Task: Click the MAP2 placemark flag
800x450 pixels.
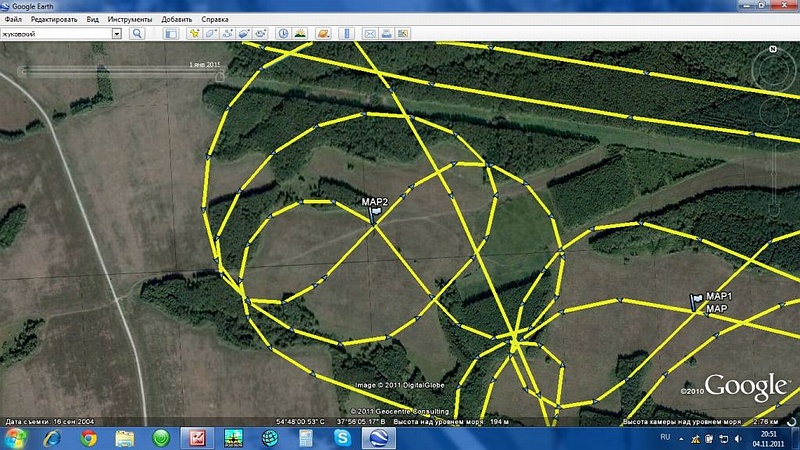Action: click(376, 212)
